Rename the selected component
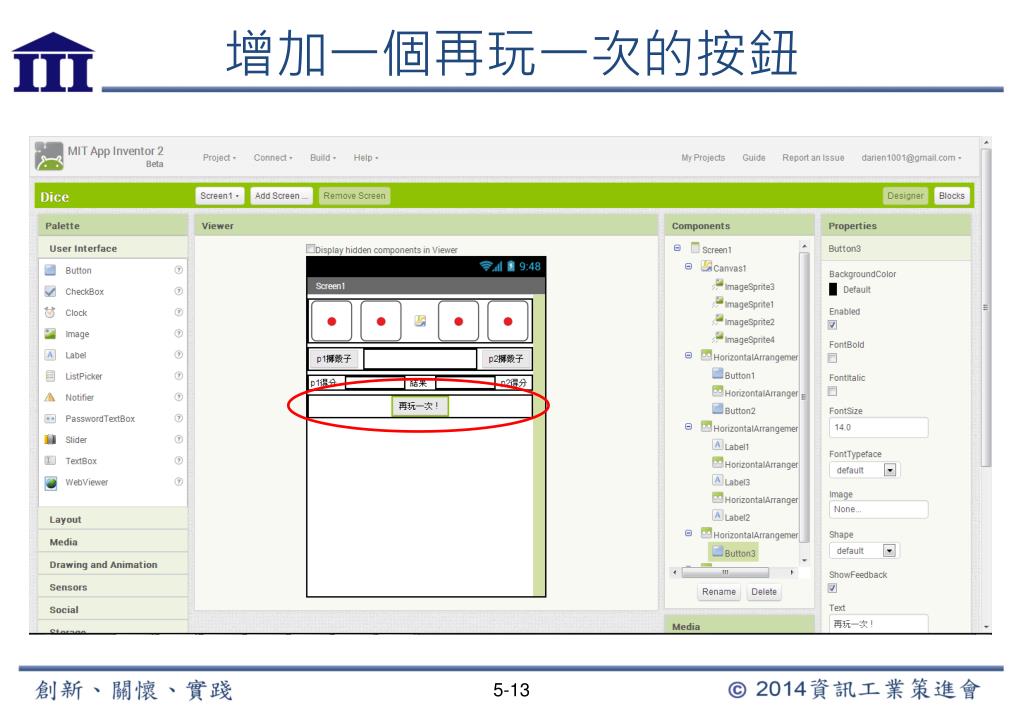This screenshot has width=1023, height=708. [x=718, y=592]
